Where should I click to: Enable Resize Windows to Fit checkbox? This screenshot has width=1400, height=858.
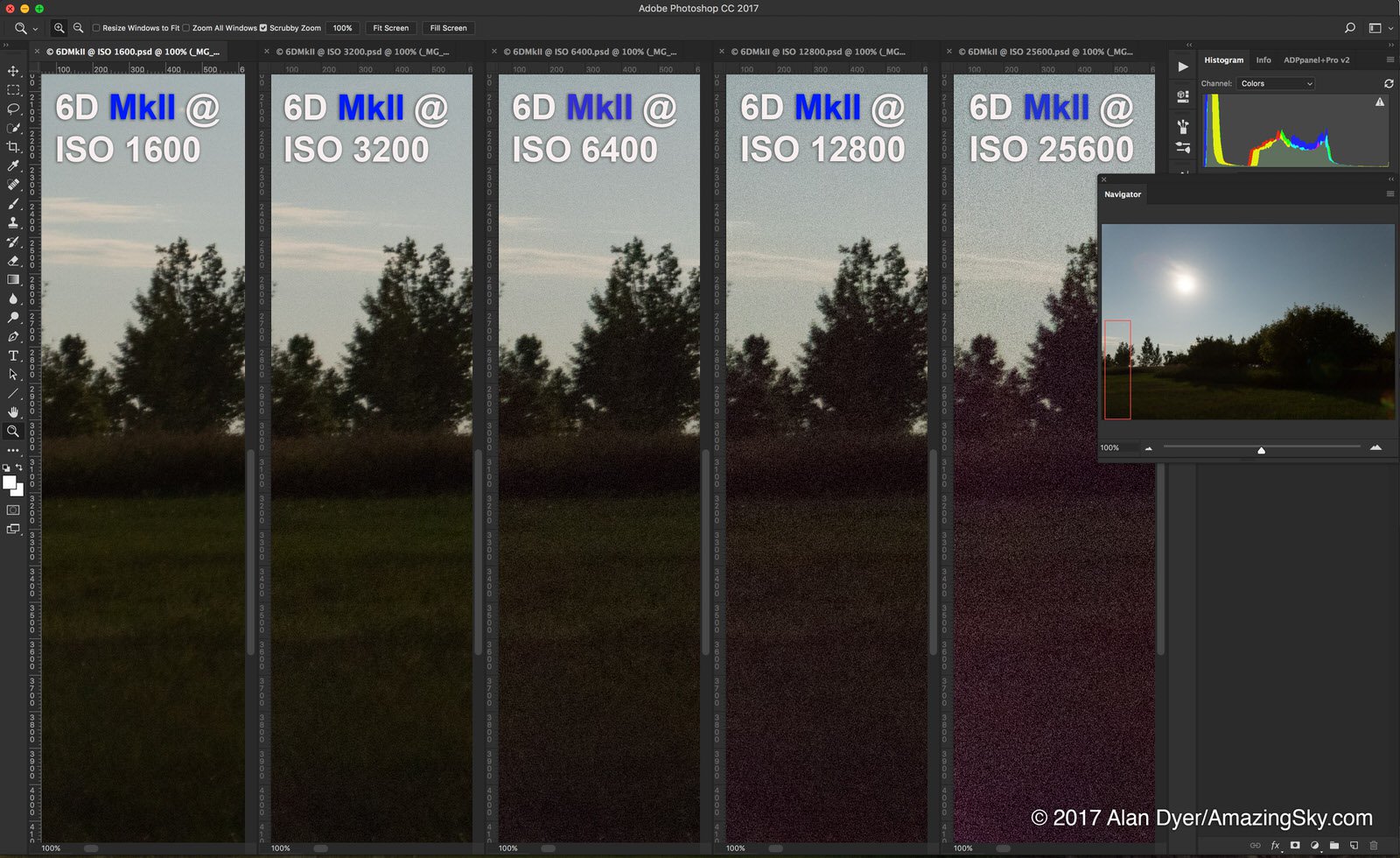coord(96,28)
